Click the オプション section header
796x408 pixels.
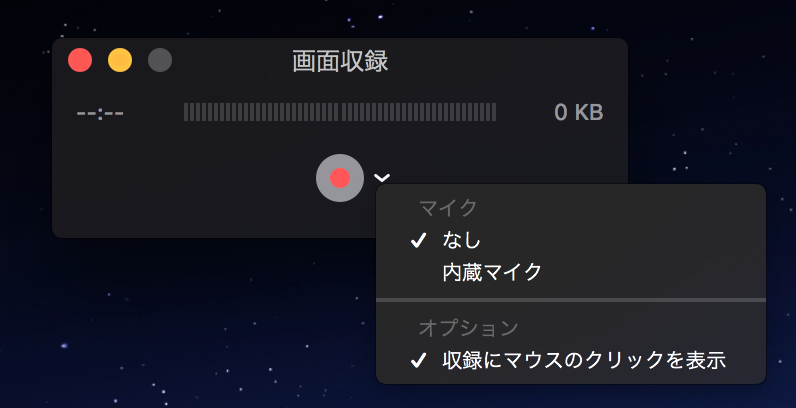pyautogui.click(x=468, y=328)
